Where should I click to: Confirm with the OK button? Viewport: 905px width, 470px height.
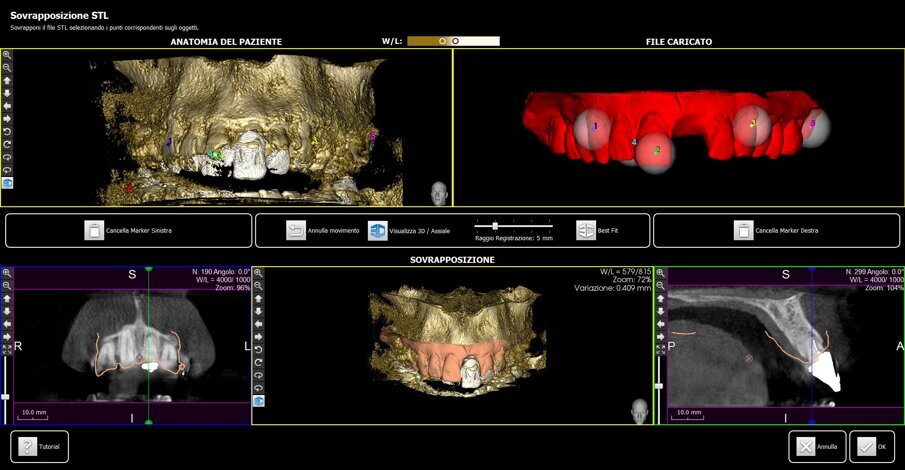coord(868,447)
